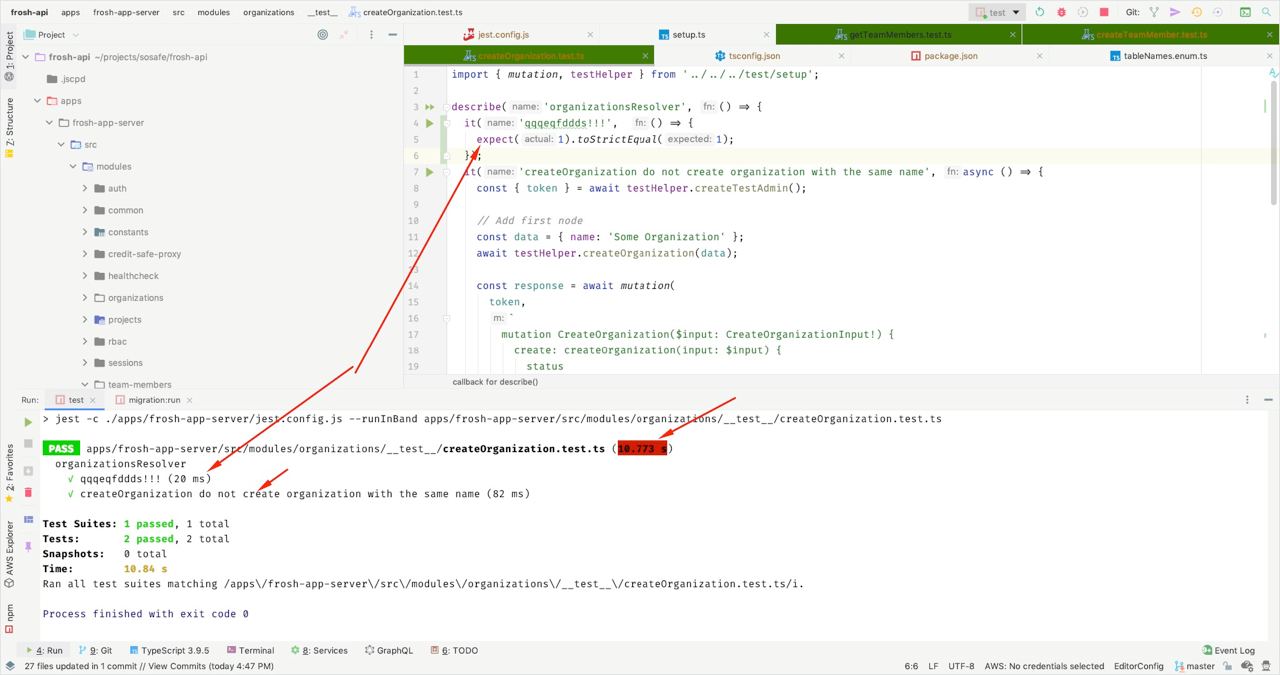Viewport: 1280px width, 675px height.
Task: Fold the mutation template on line 16
Action: (x=446, y=318)
